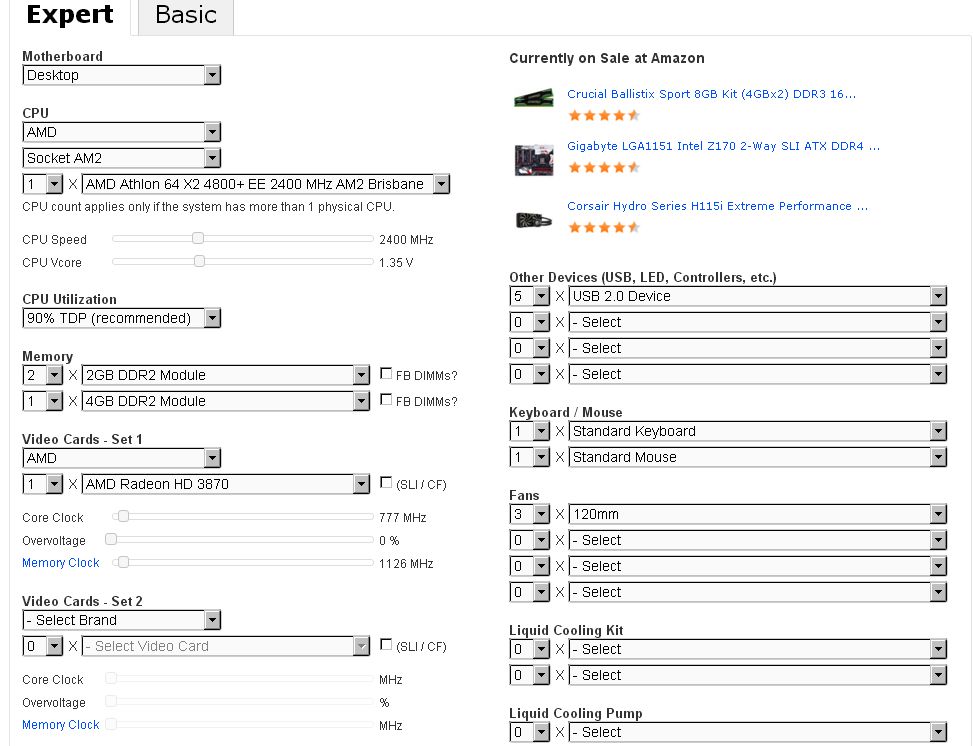
Task: Click the Gigabyte motherboard product image
Action: click(x=534, y=159)
